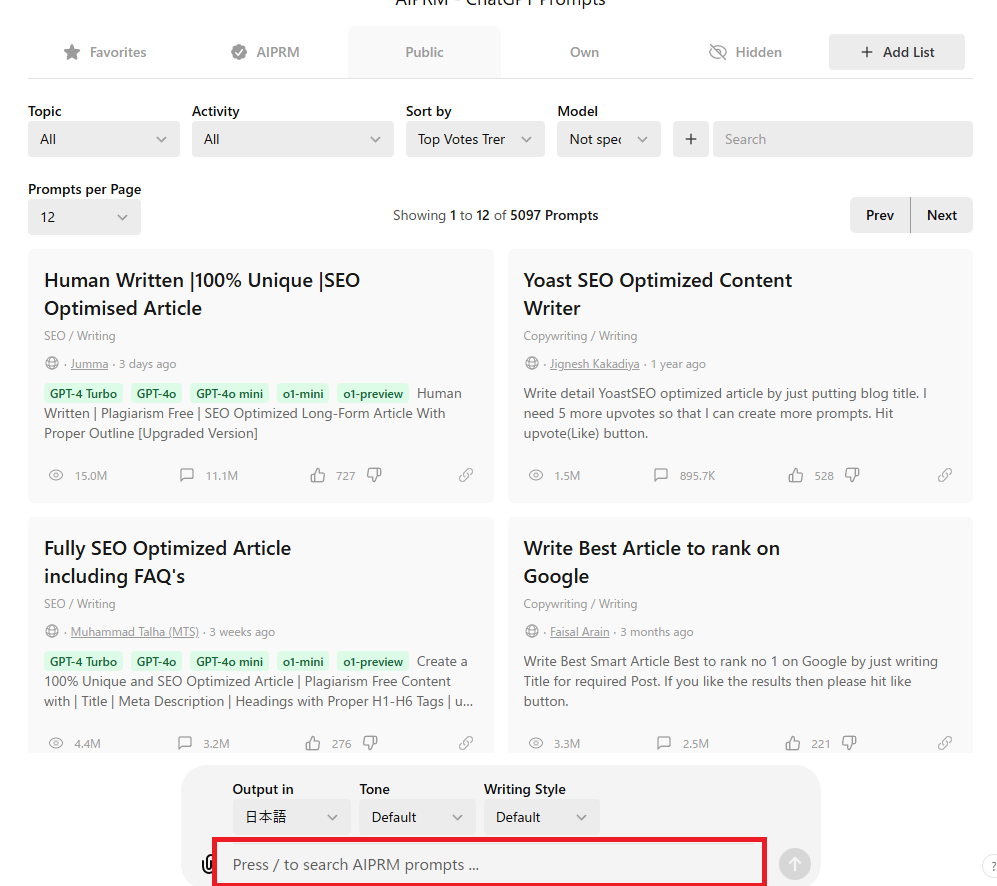Go to Next page of prompts

coord(942,215)
